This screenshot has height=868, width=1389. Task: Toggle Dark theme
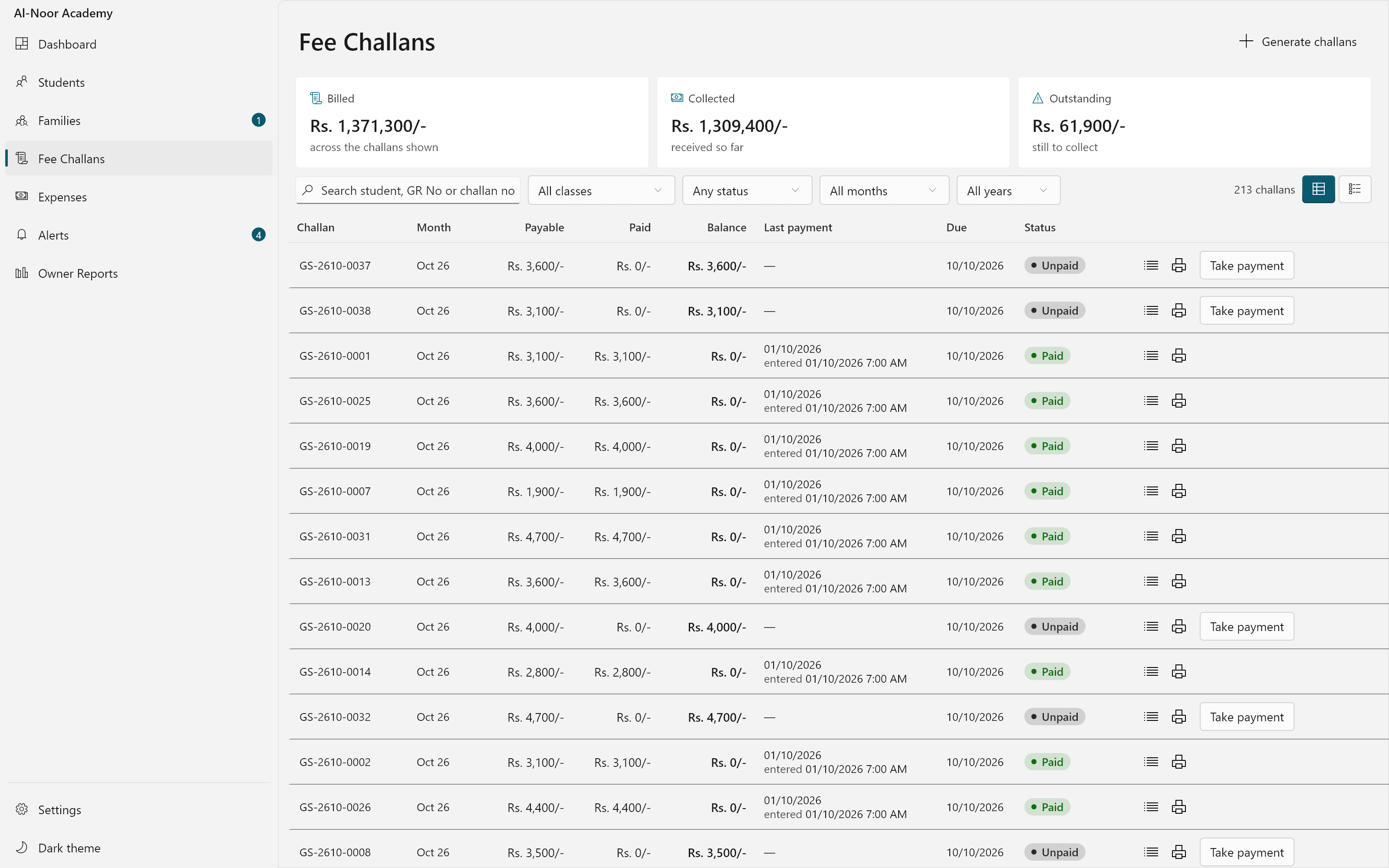coord(138,848)
